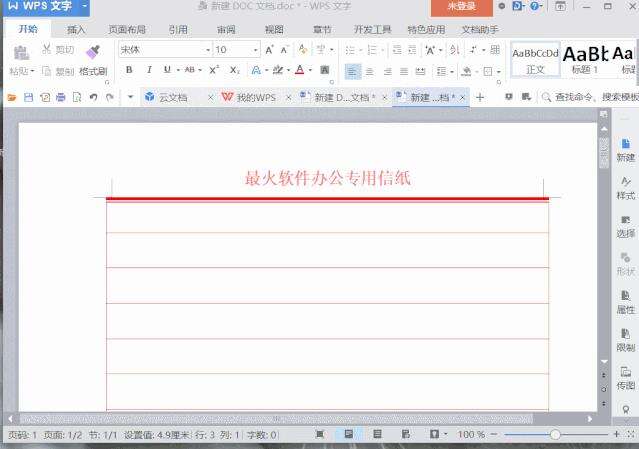Toggle right alignment button
The height and width of the screenshot is (449, 639).
(x=387, y=72)
